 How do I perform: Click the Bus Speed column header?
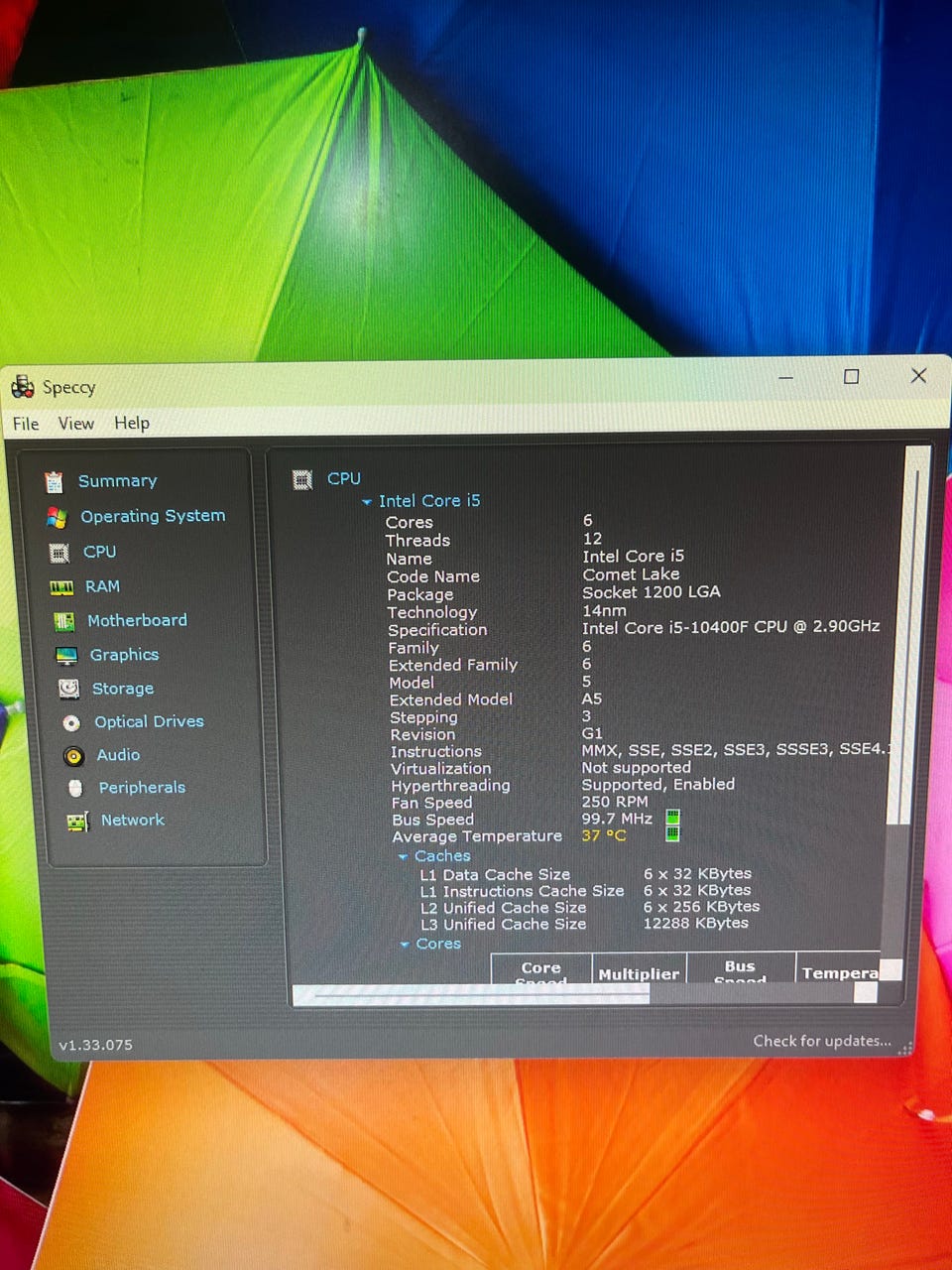click(x=740, y=969)
